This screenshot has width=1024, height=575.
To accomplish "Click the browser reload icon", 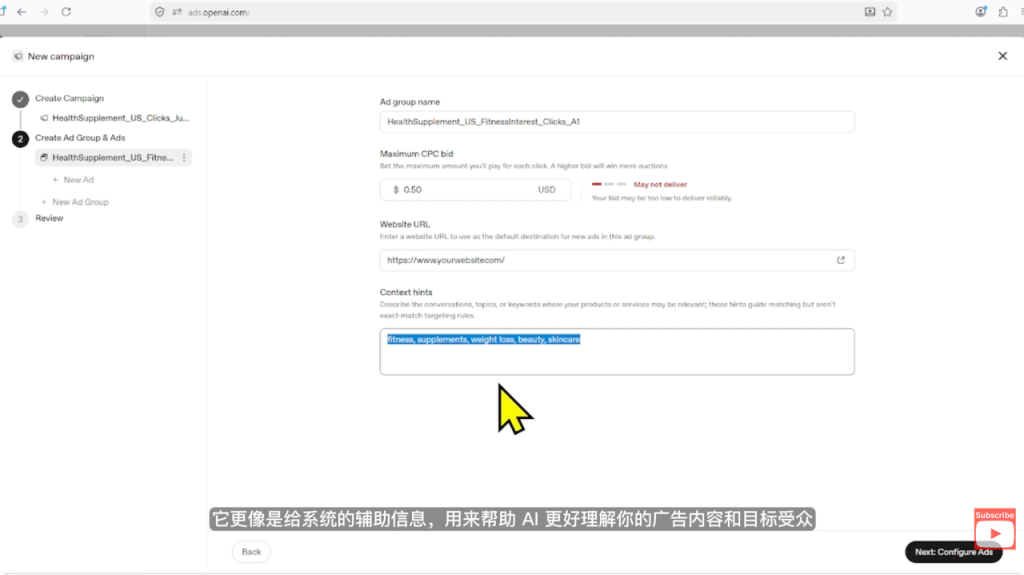I will coord(66,12).
